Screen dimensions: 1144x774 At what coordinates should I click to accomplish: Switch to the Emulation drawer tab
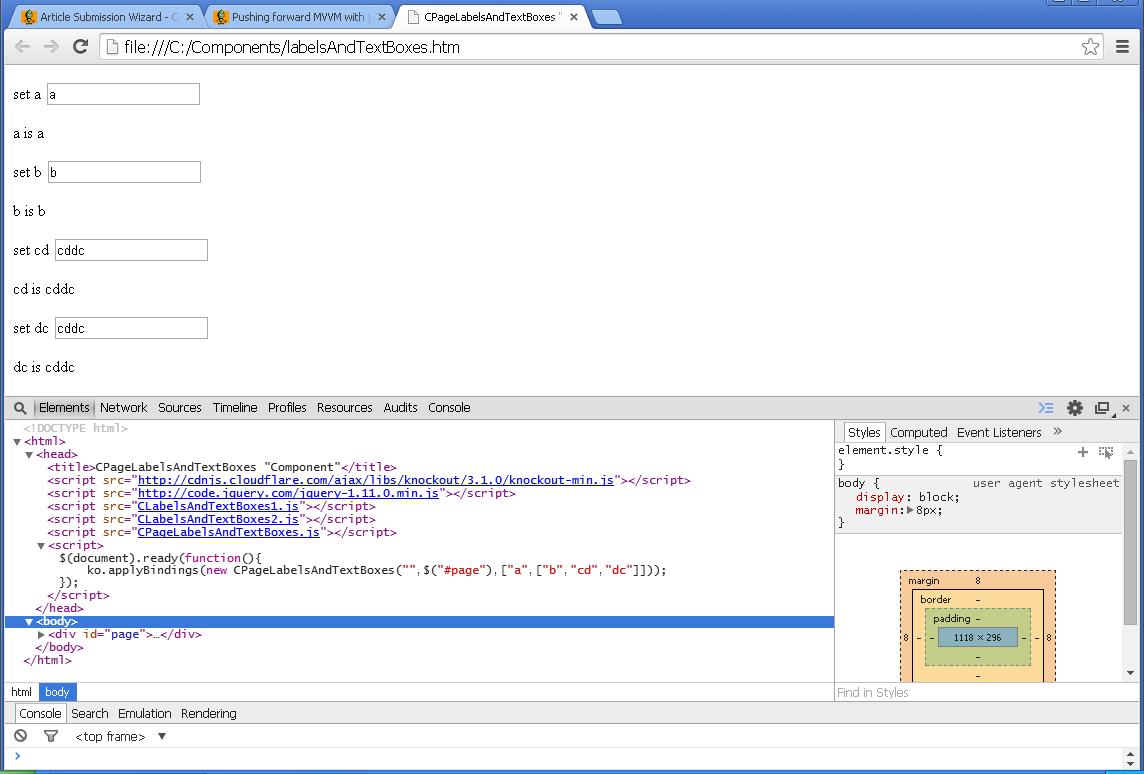click(x=144, y=713)
